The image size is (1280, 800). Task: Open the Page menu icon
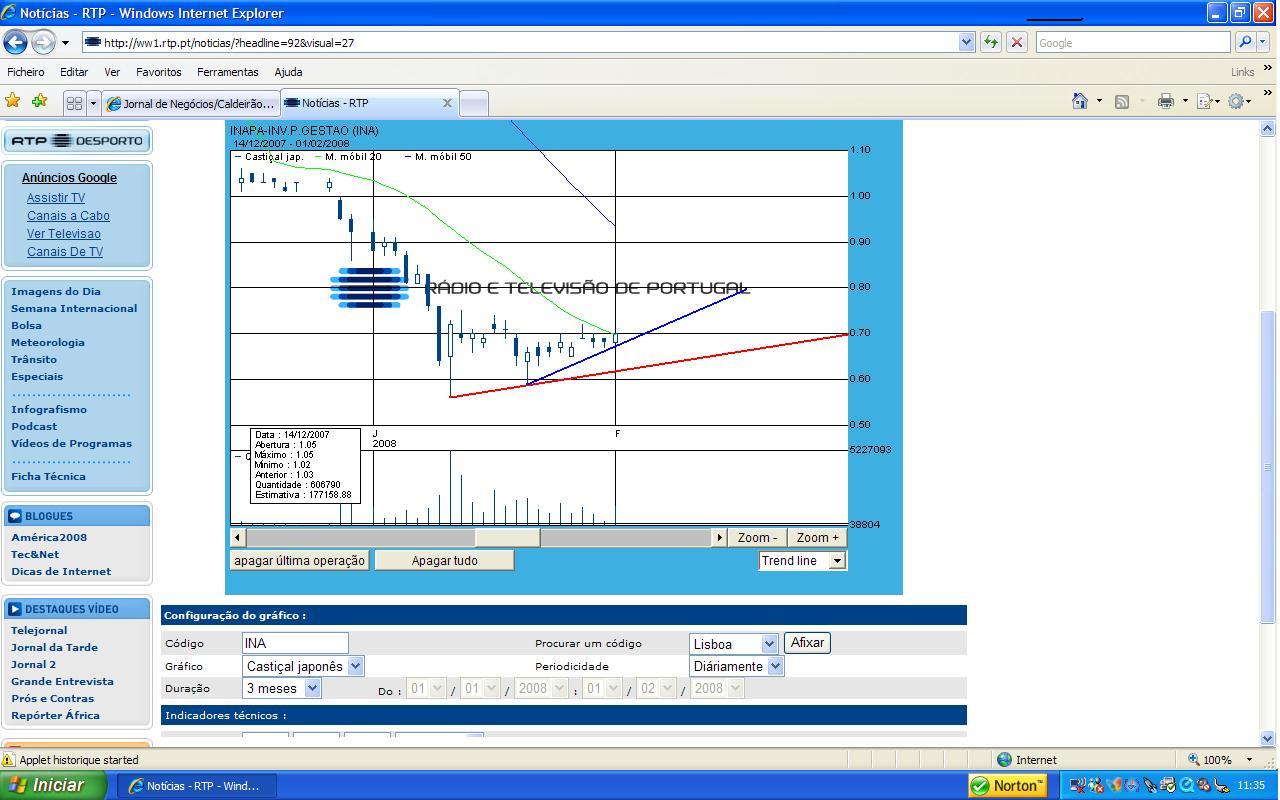pyautogui.click(x=1204, y=101)
